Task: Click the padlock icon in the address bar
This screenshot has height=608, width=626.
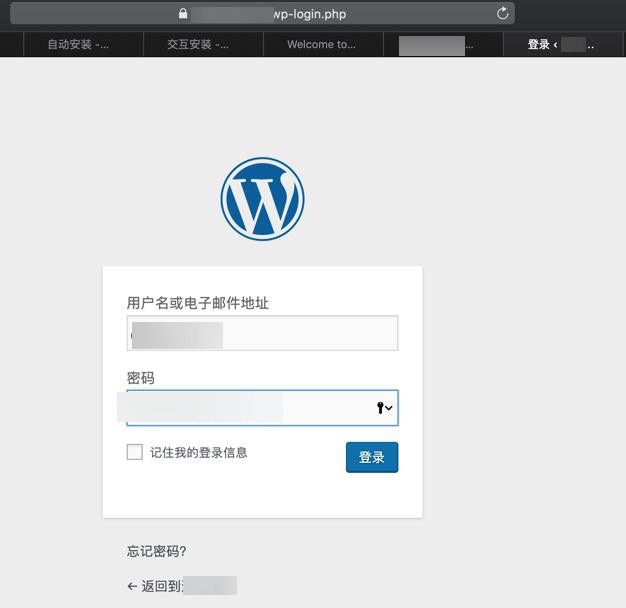Action: [183, 14]
